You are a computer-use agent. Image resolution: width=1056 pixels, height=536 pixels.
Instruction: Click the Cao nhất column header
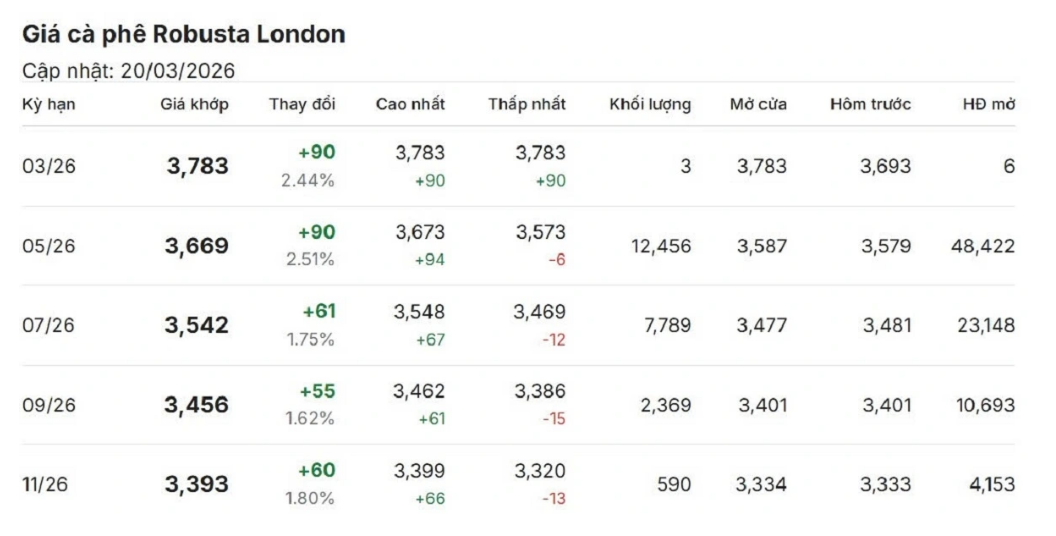tap(410, 104)
